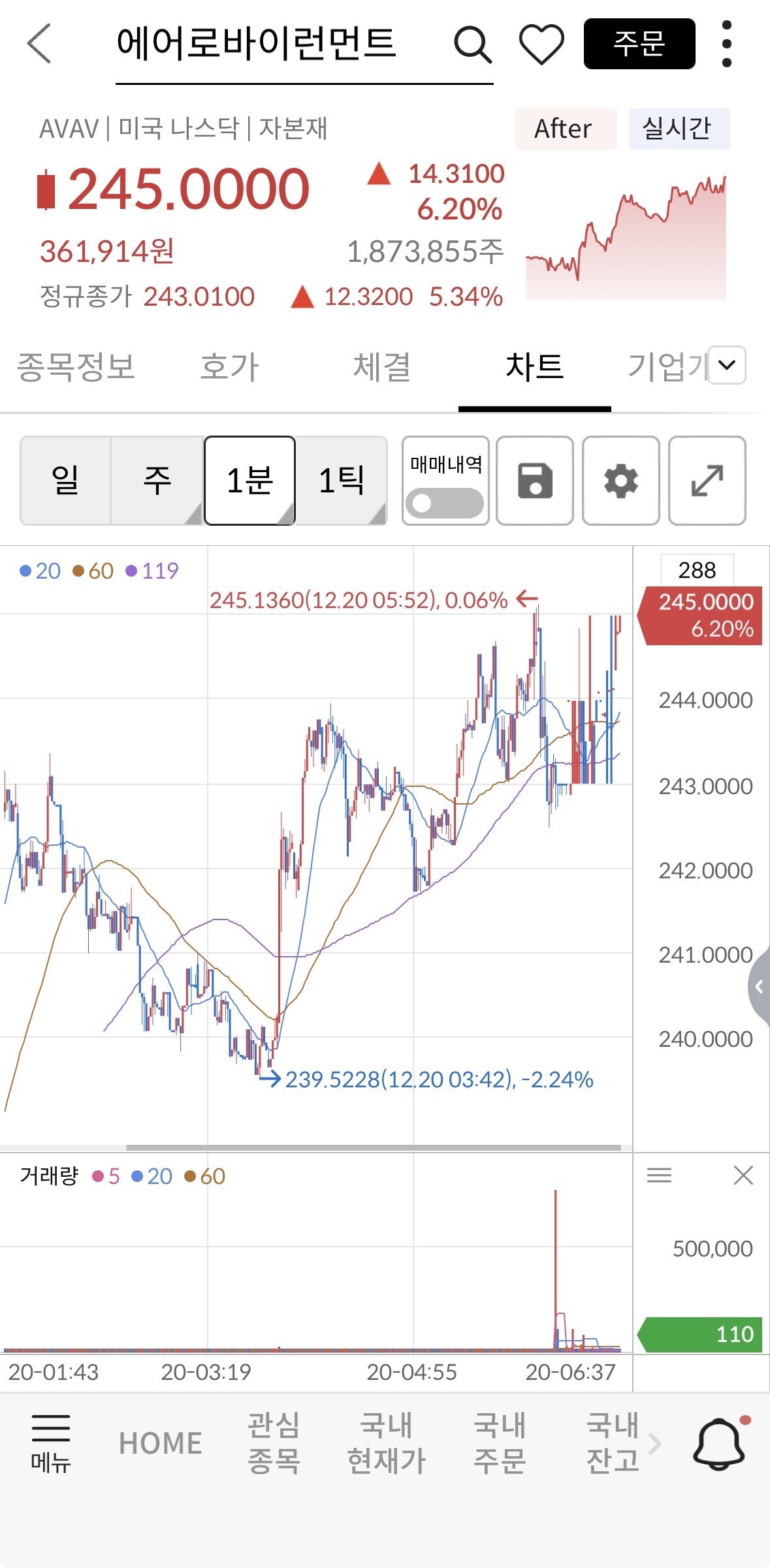Tap the 정규종가 243.0100 value
The image size is (770, 1568).
point(199,297)
